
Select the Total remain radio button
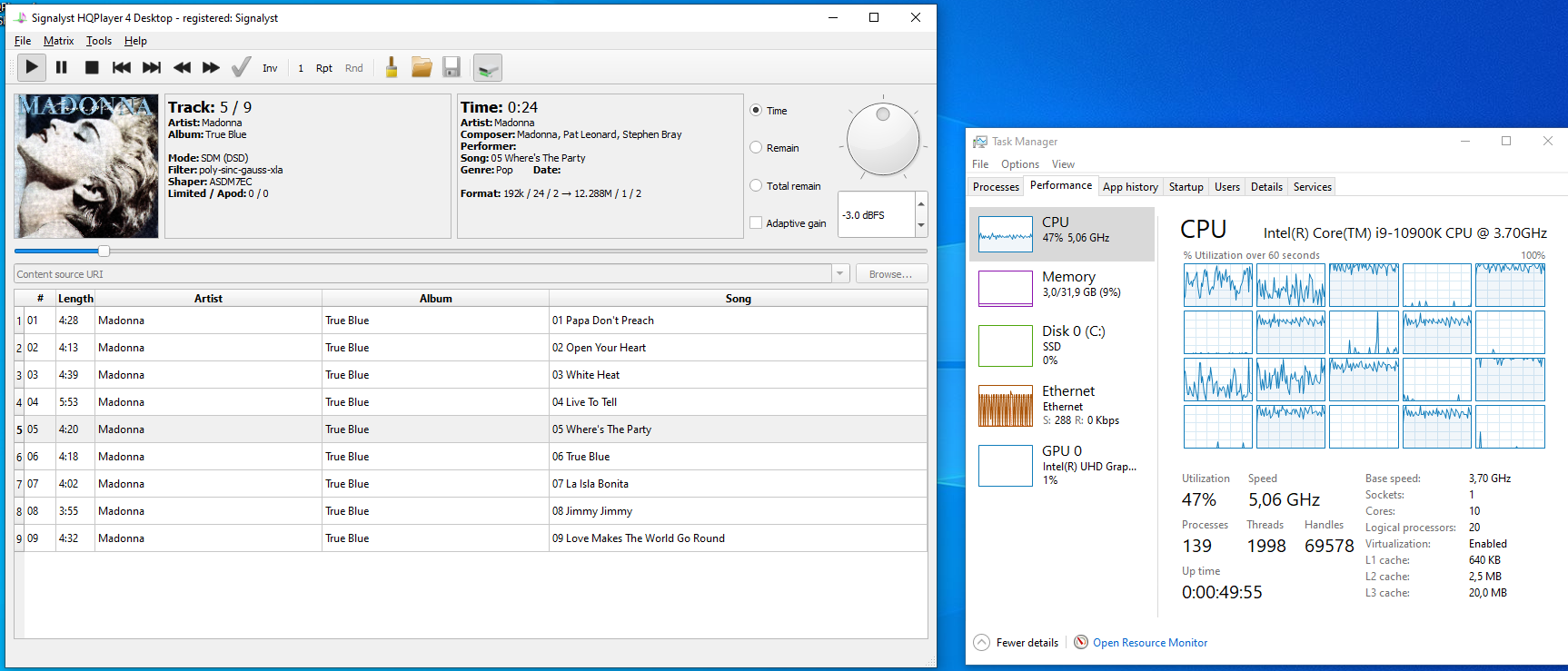[x=756, y=186]
